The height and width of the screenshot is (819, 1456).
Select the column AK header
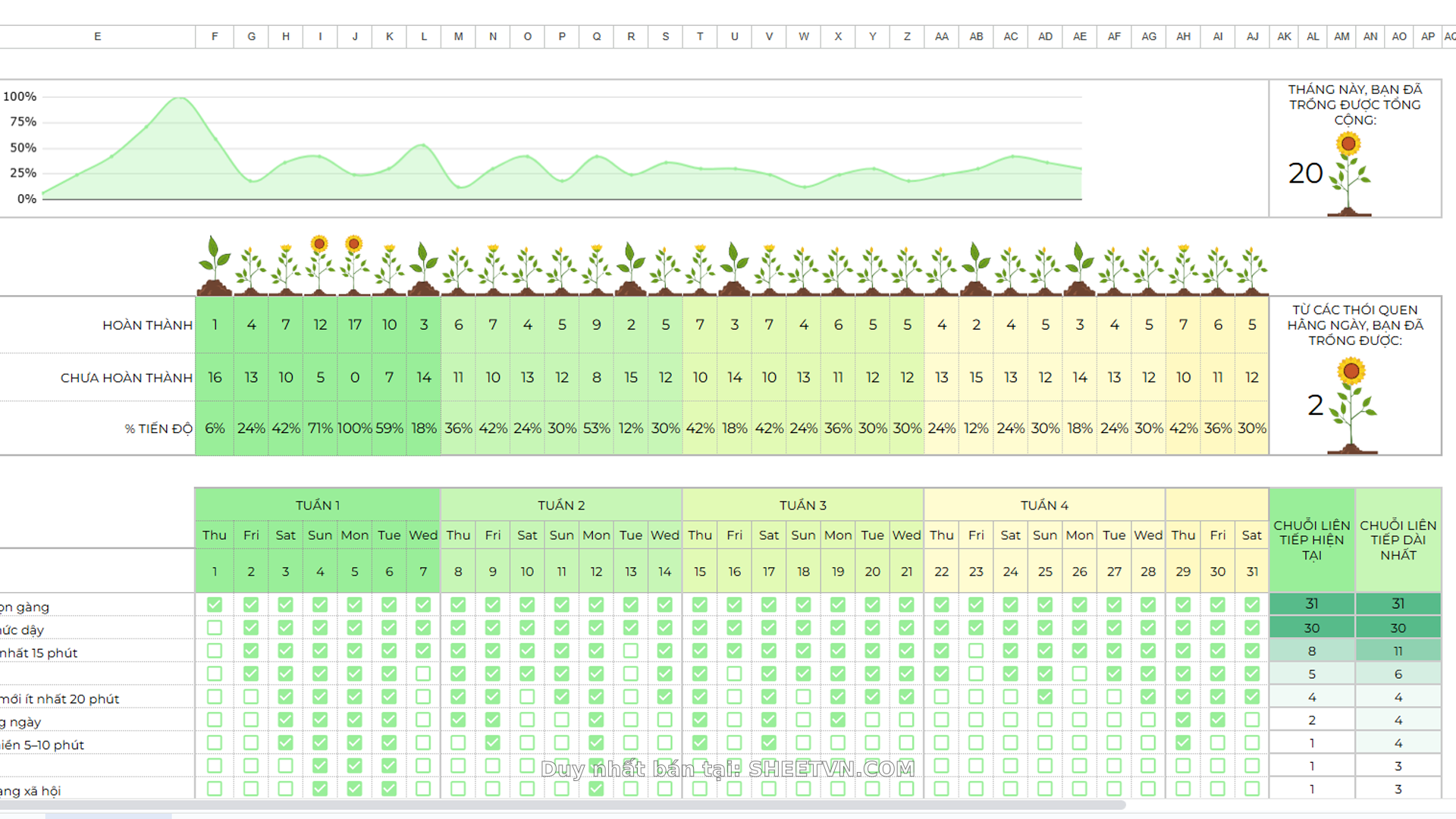pos(1284,36)
